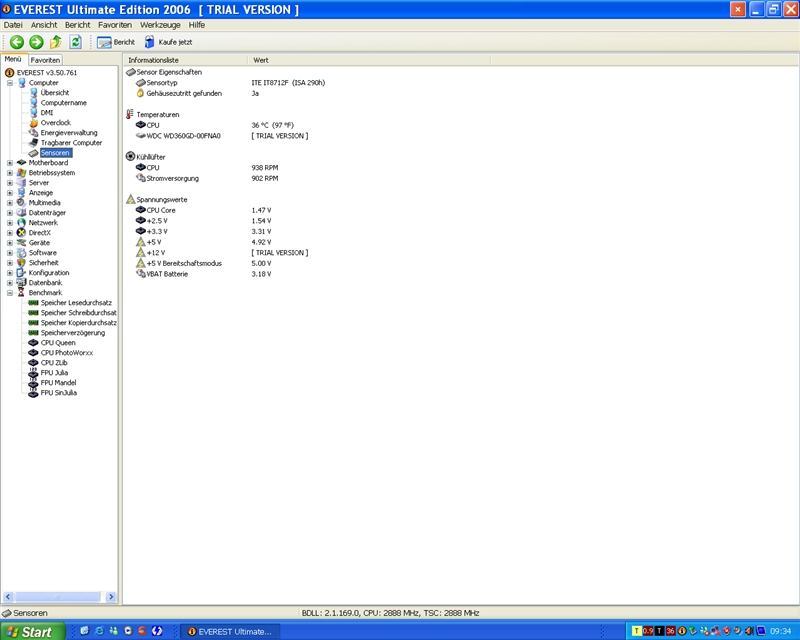Select Übersicht under Computer
Image resolution: width=800 pixels, height=640 pixels.
coord(55,93)
